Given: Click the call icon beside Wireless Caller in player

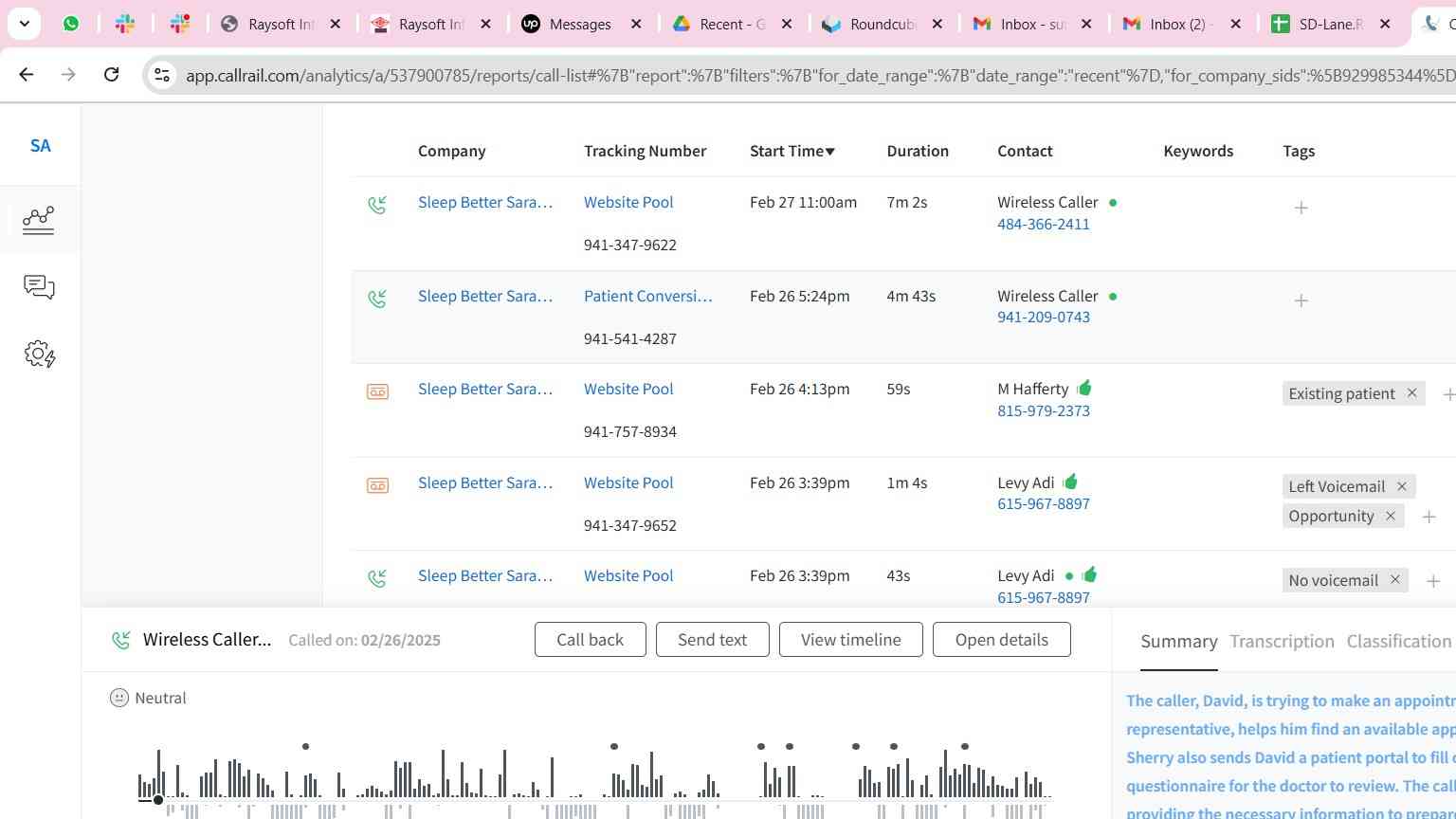Looking at the screenshot, I should tap(121, 640).
